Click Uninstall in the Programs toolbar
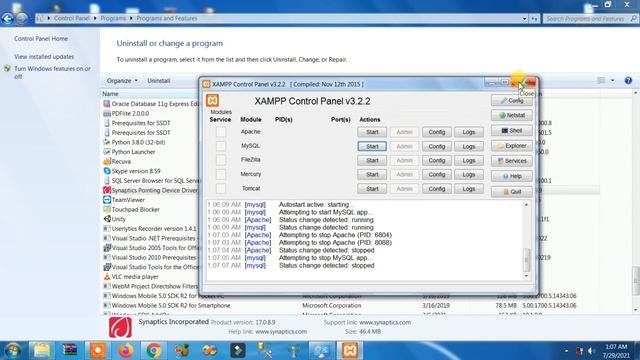 point(158,81)
